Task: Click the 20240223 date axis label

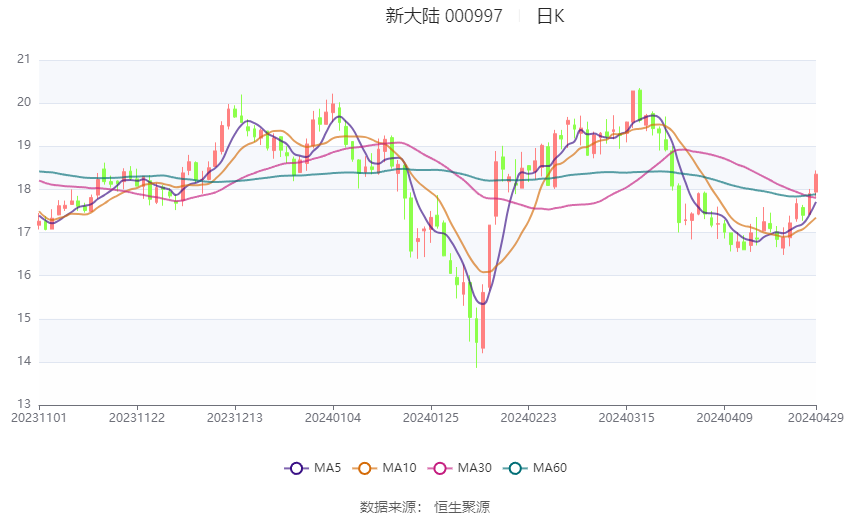Action: coord(529,418)
